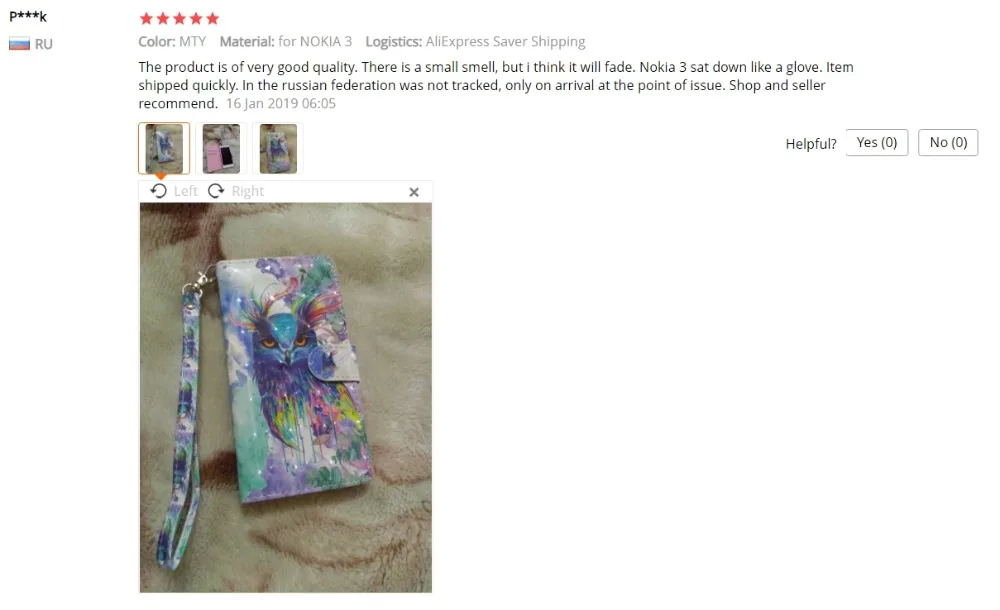Click the Left rotate label

click(186, 191)
